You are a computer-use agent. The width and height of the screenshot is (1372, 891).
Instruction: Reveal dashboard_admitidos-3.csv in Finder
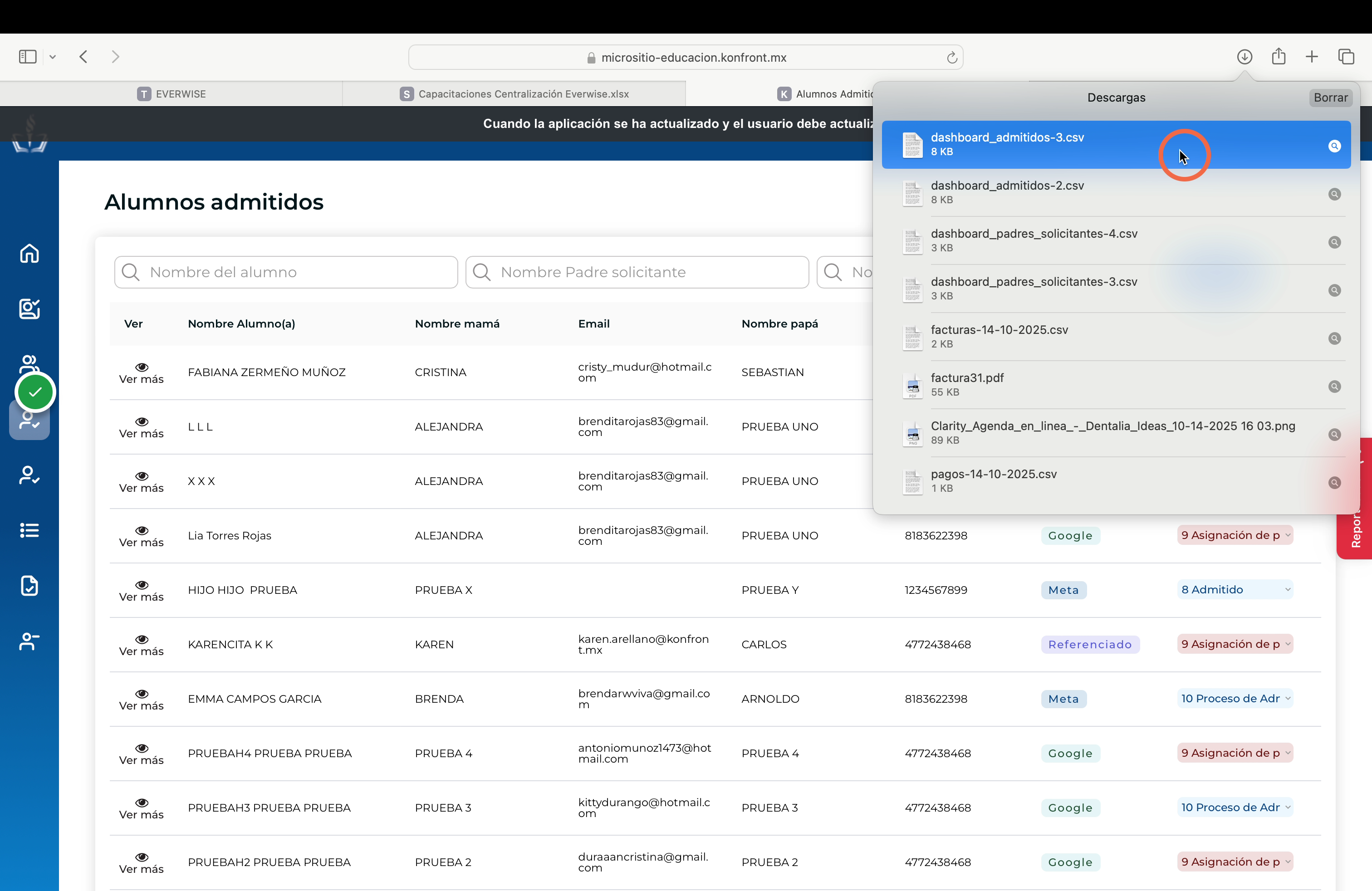pos(1334,146)
